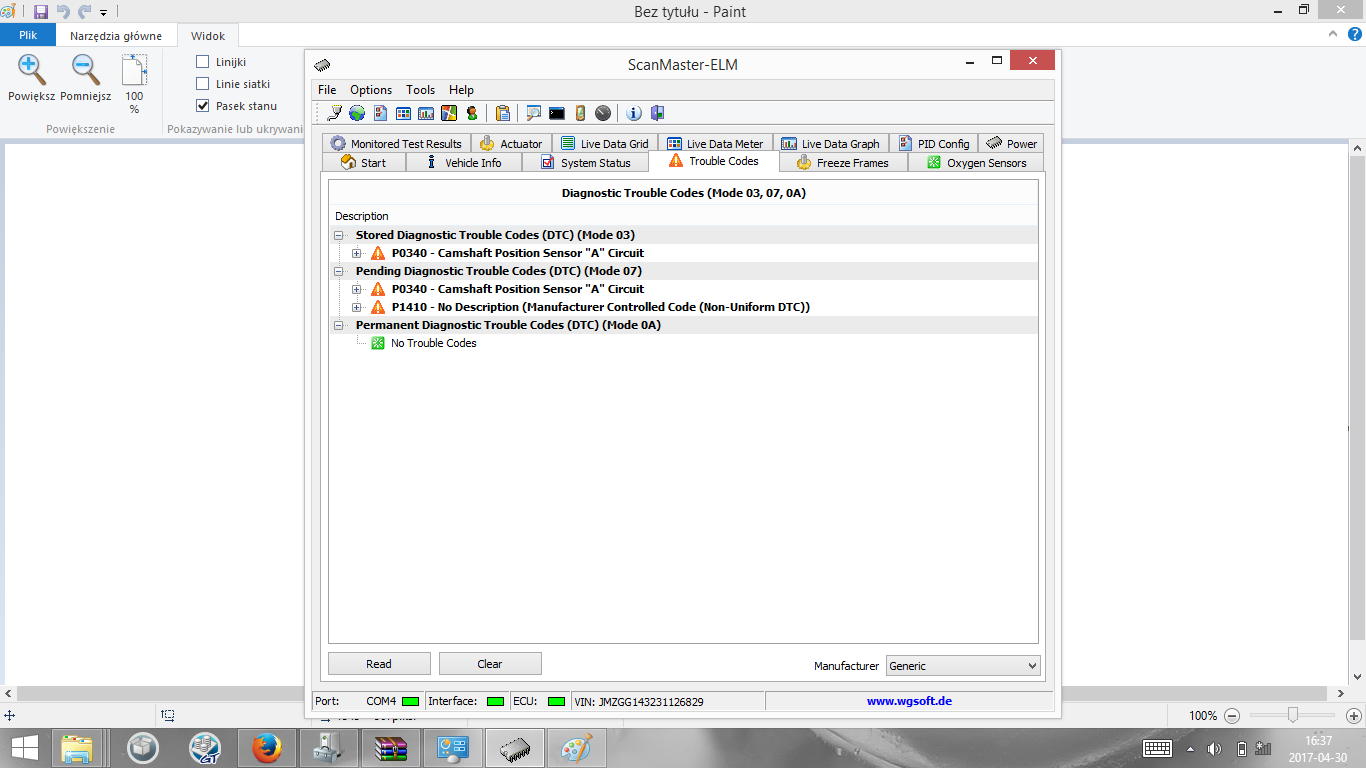Click the Paint zoom slider handle

click(x=1293, y=715)
